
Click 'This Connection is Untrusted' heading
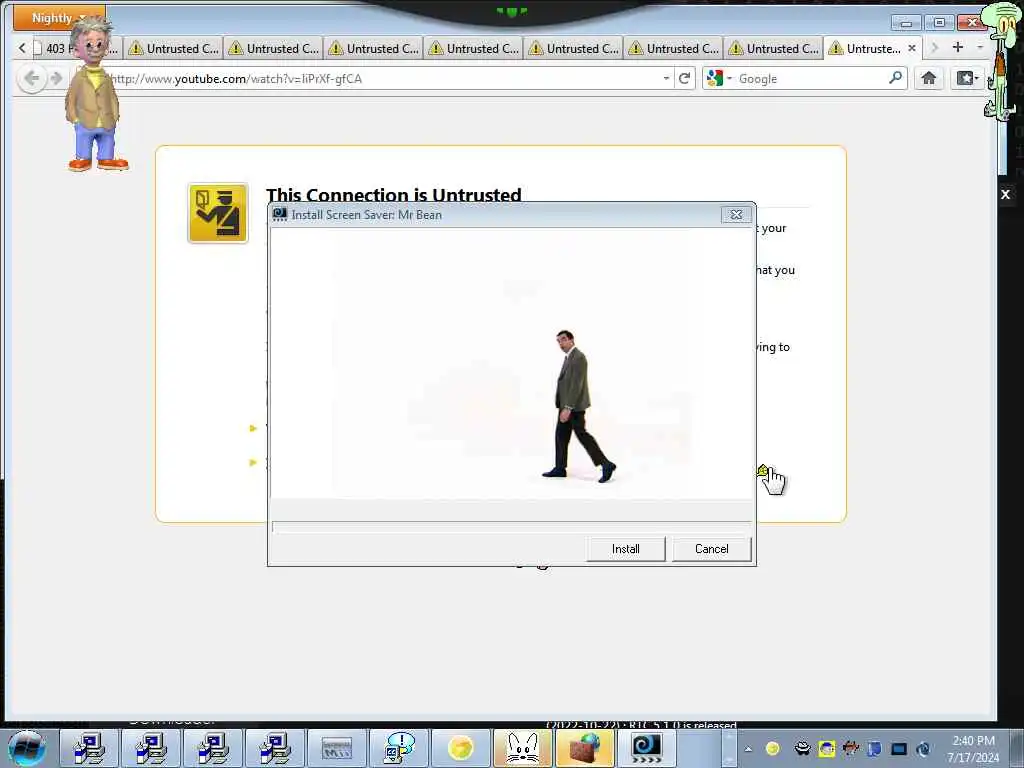tap(394, 195)
